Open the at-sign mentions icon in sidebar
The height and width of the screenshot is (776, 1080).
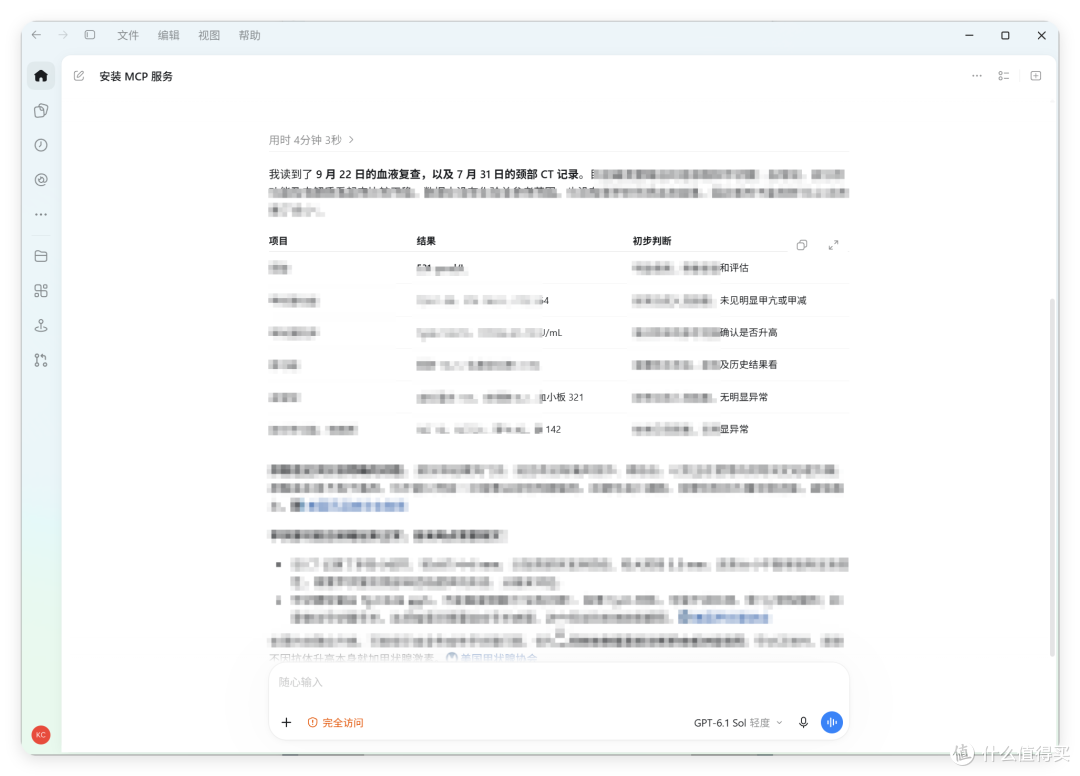[41, 180]
